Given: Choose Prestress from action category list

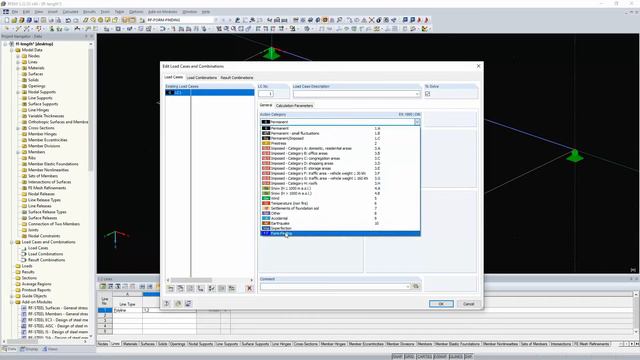Looking at the screenshot, I should (340, 143).
